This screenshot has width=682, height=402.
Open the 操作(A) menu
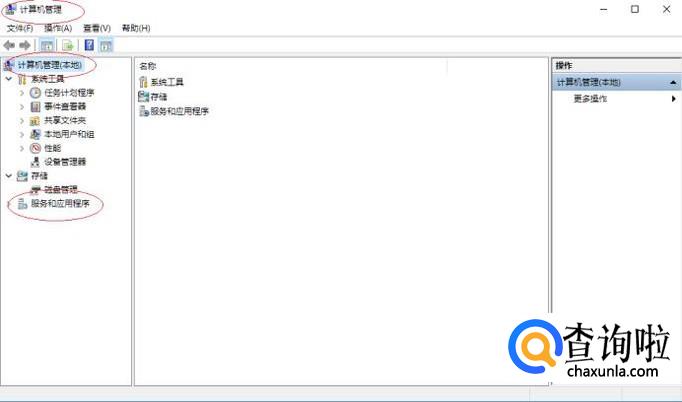coord(58,28)
